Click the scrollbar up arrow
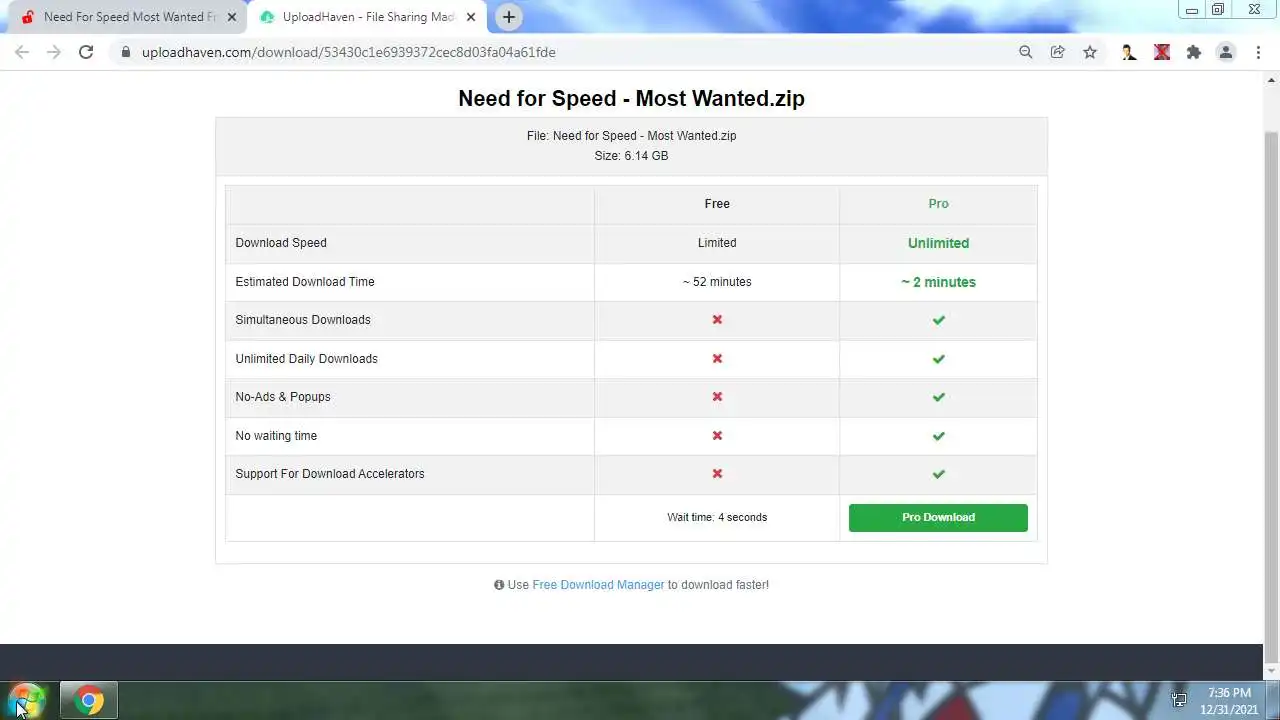This screenshot has height=720, width=1280. [x=1272, y=79]
